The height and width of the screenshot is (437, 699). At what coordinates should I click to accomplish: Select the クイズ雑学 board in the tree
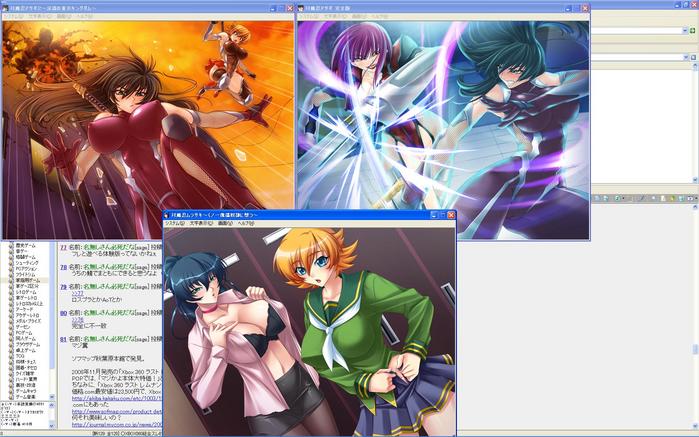point(25,373)
